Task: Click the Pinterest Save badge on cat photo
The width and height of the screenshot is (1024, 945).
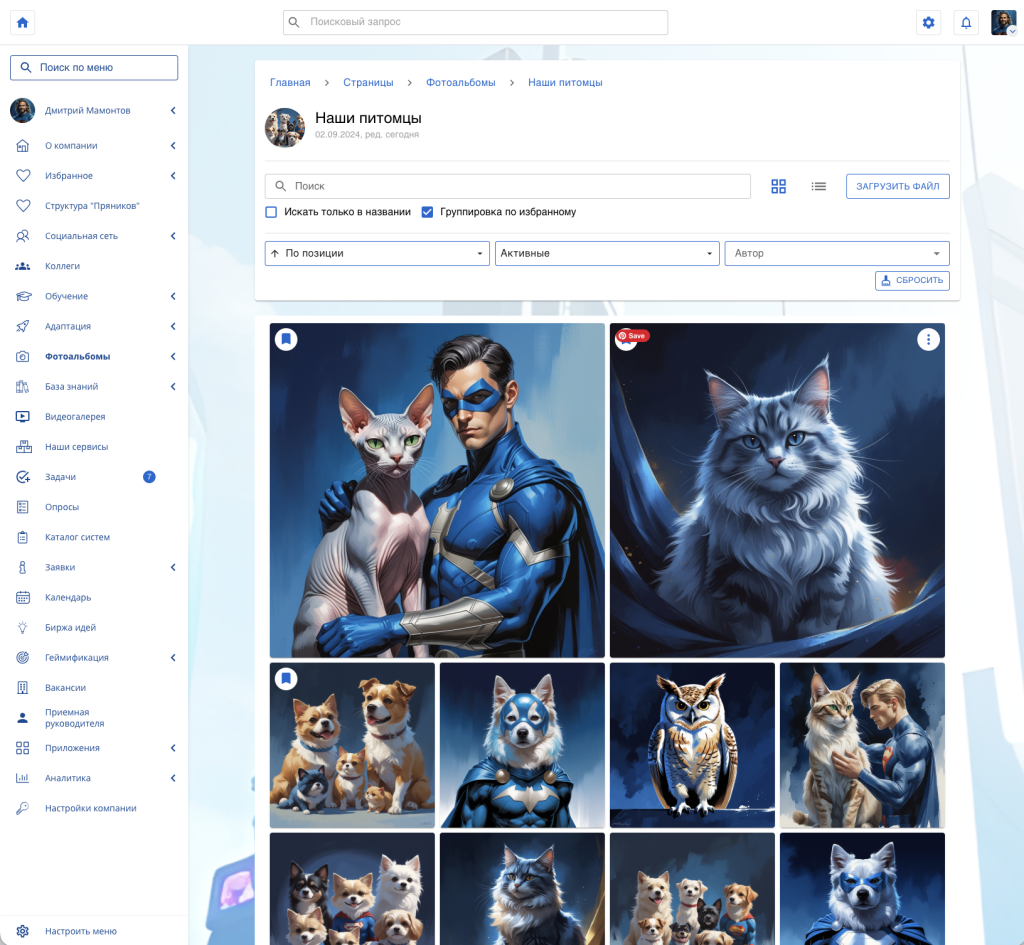Action: click(633, 336)
